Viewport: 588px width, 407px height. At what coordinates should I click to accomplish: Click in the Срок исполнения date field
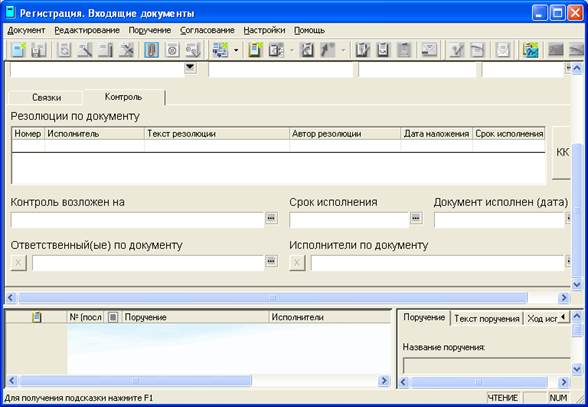coord(349,220)
